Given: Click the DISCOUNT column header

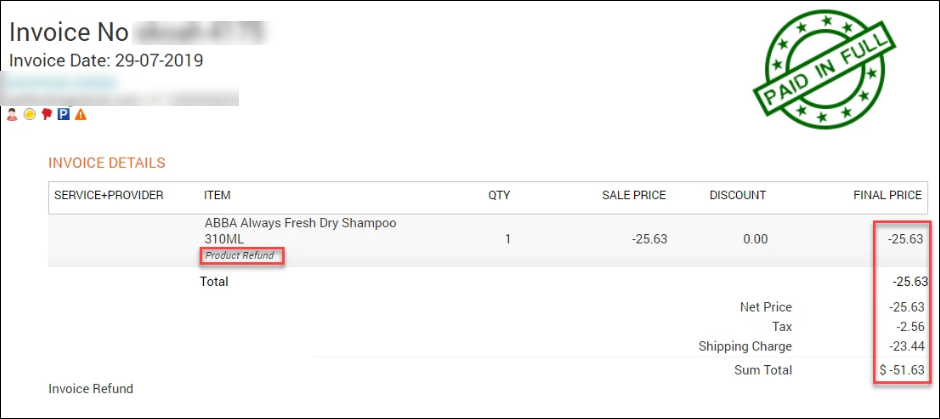Looking at the screenshot, I should point(738,195).
